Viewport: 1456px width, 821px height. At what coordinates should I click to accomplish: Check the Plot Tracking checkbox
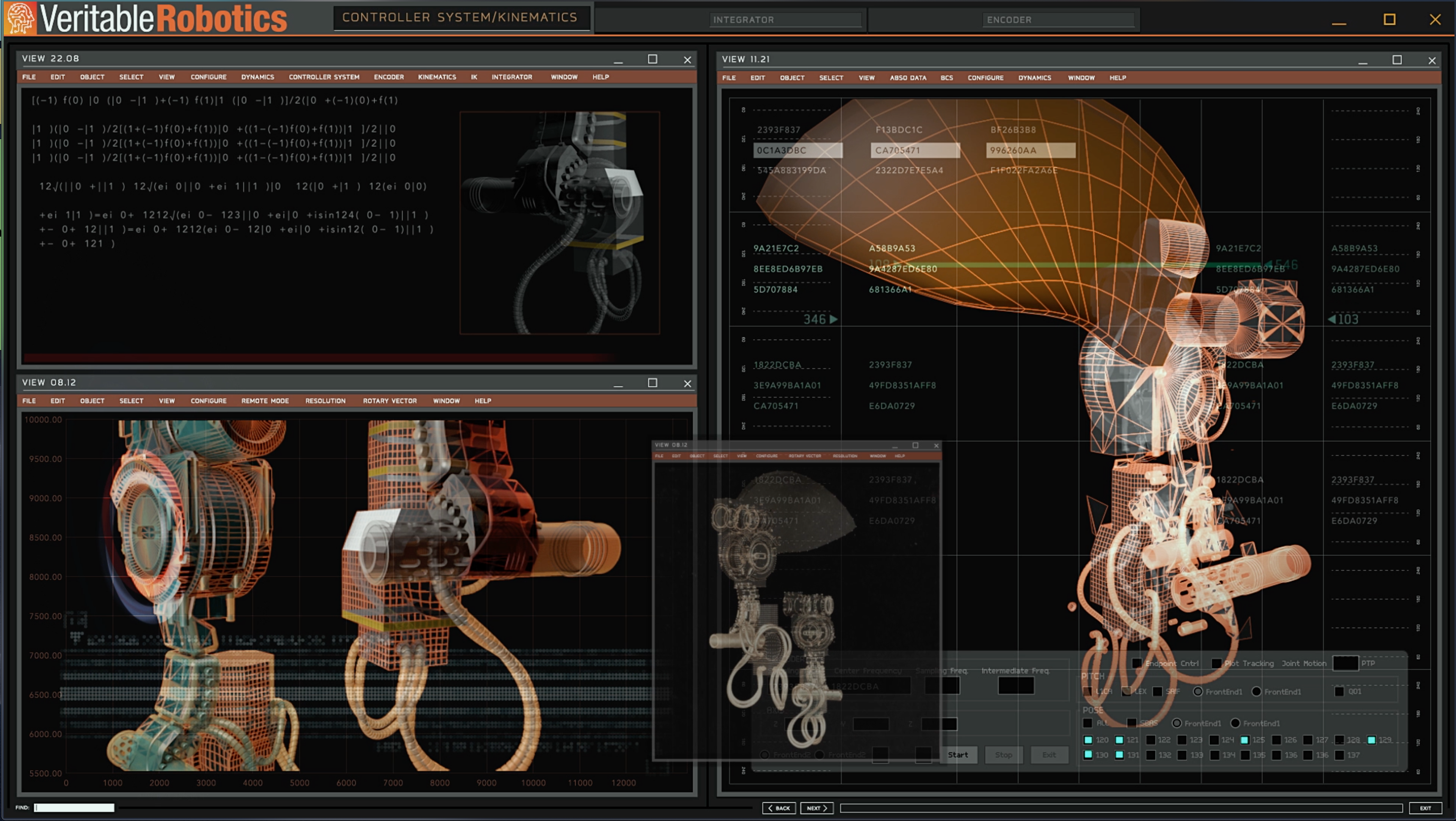(x=1216, y=663)
